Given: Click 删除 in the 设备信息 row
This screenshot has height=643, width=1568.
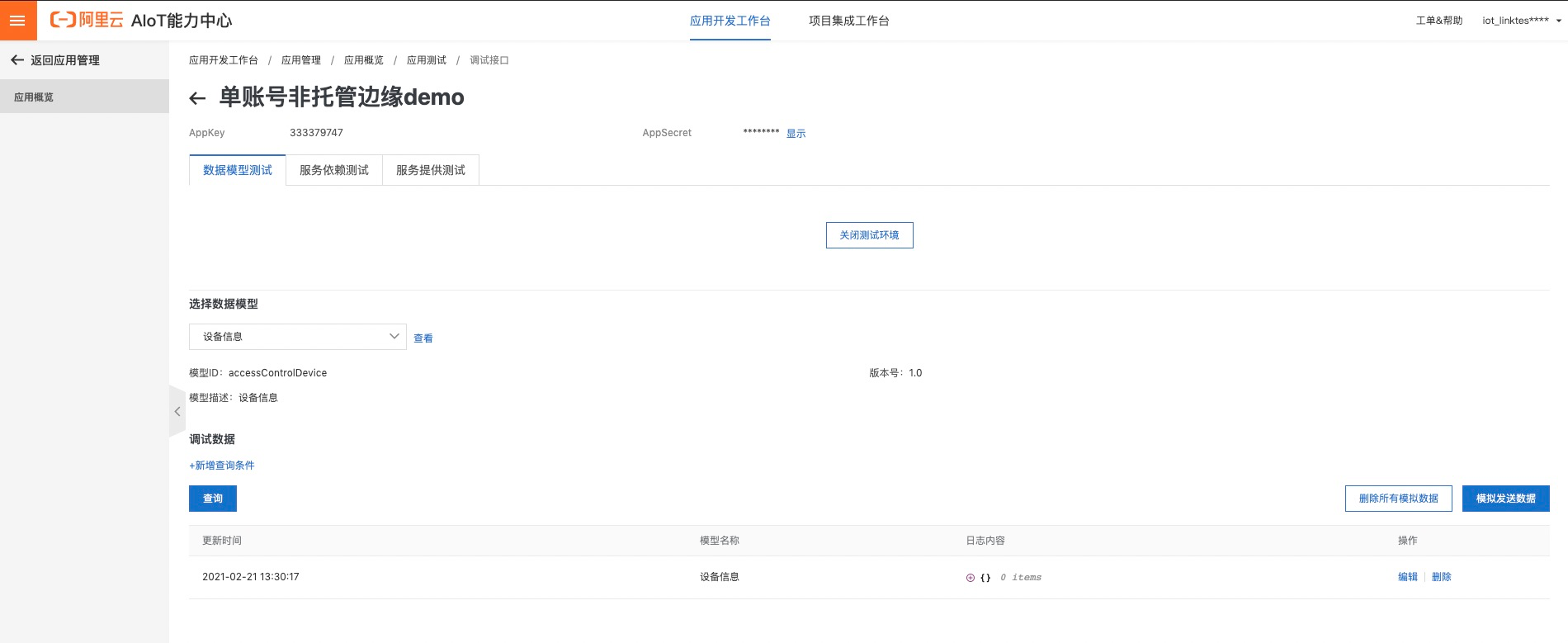Looking at the screenshot, I should tap(1442, 577).
